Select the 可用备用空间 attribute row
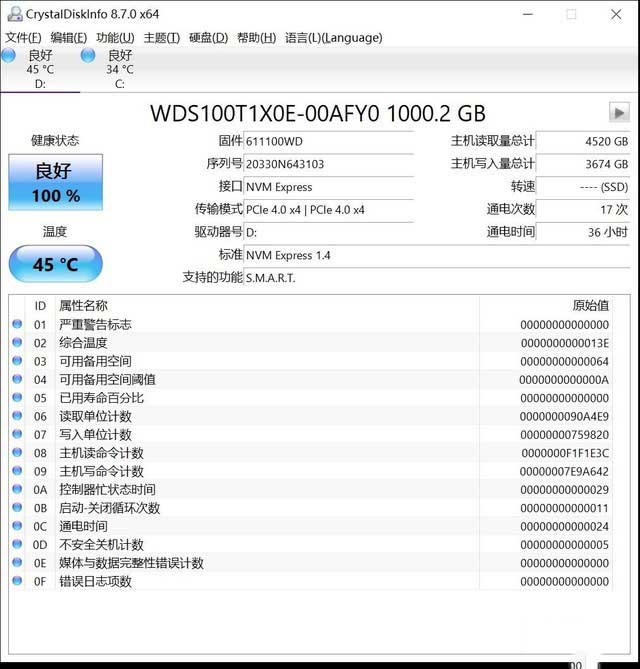Screen dimensions: 640x669 click(x=311, y=361)
